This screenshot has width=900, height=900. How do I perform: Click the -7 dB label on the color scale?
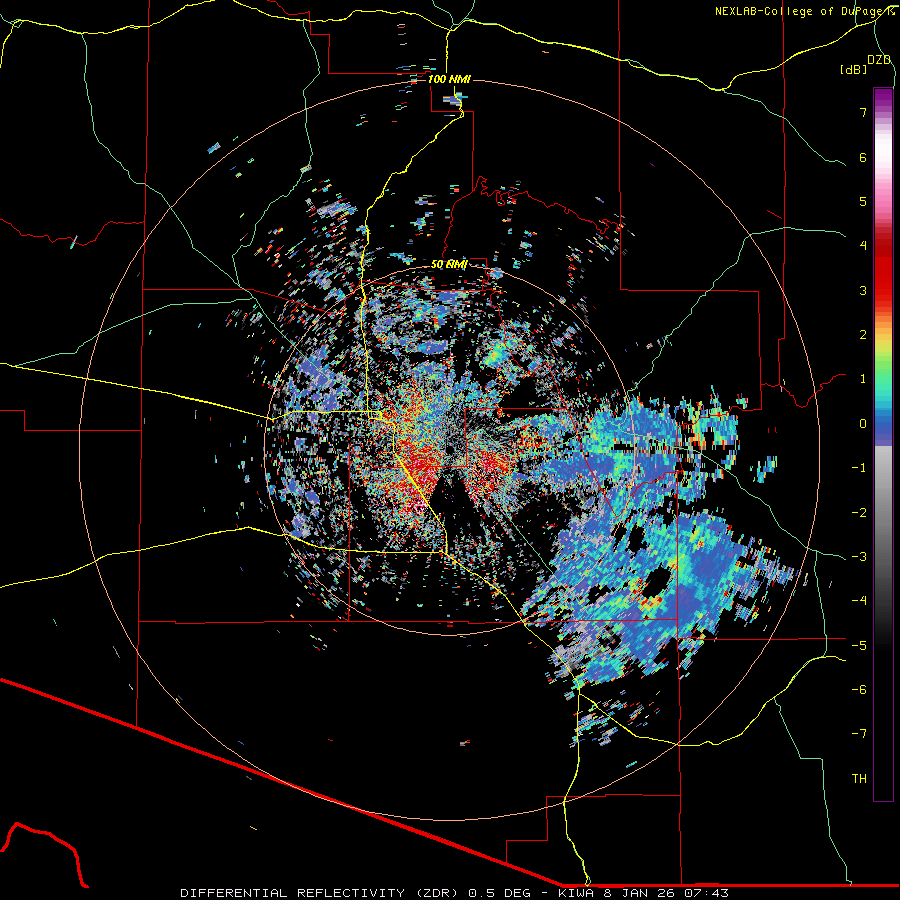[859, 734]
